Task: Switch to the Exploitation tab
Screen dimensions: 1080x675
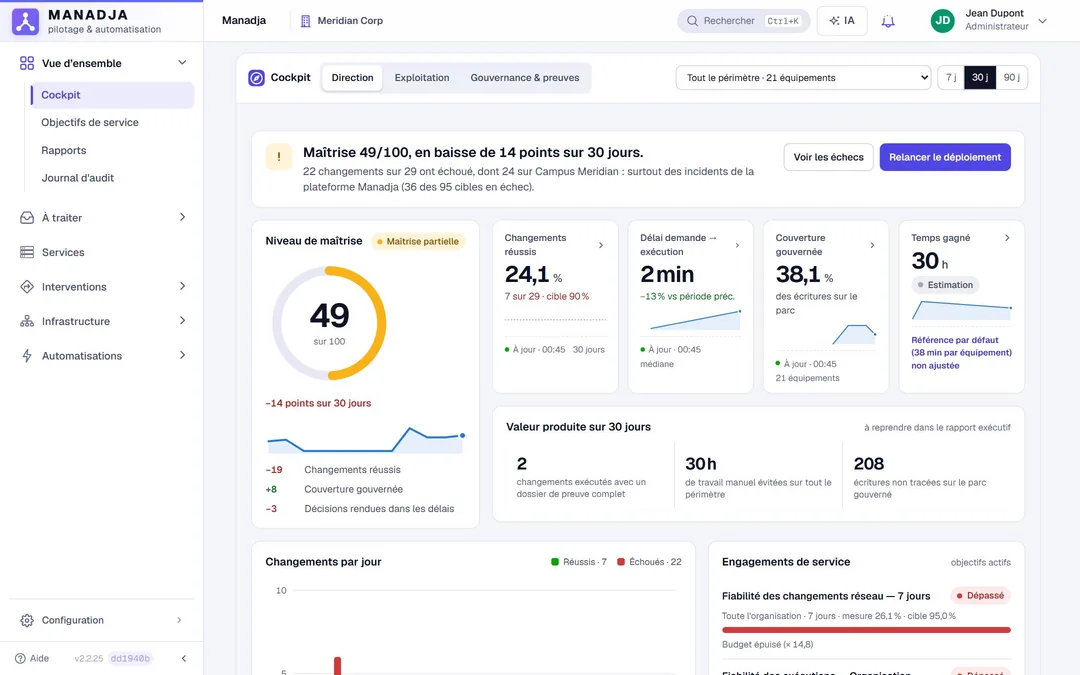Action: pos(422,78)
